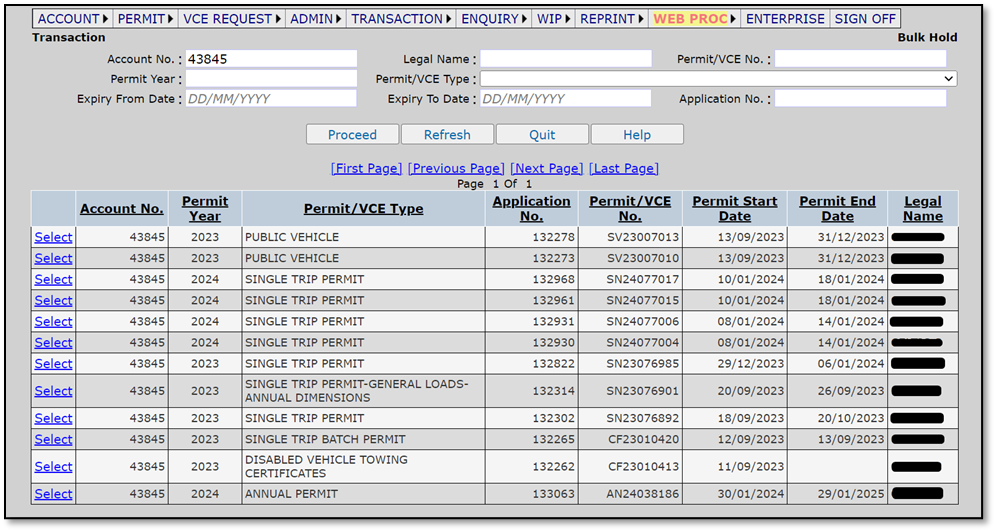Open the ACCOUNT menu
The width and height of the screenshot is (996, 532).
(x=72, y=19)
